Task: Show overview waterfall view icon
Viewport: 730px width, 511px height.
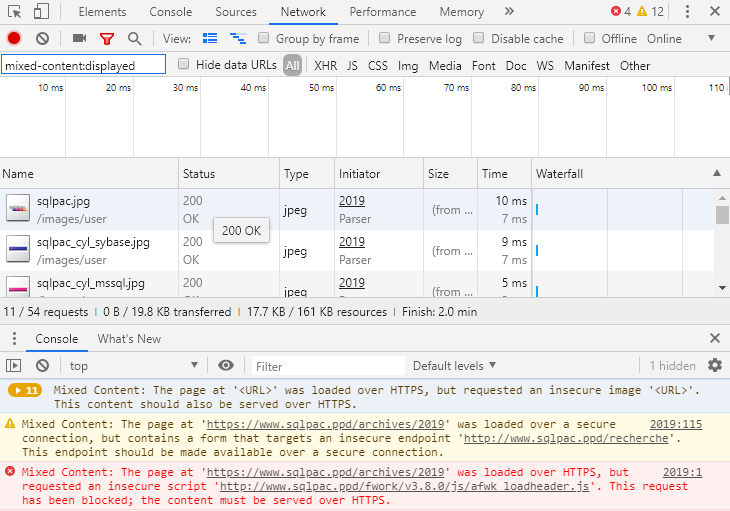Action: coord(238,38)
